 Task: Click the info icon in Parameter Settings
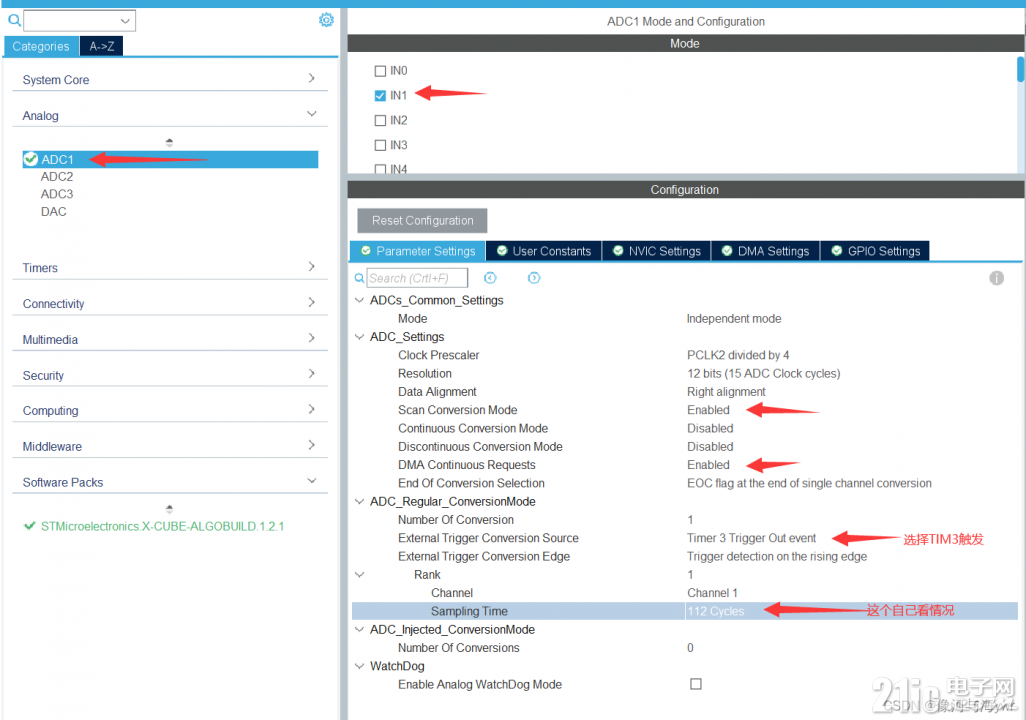tap(996, 278)
